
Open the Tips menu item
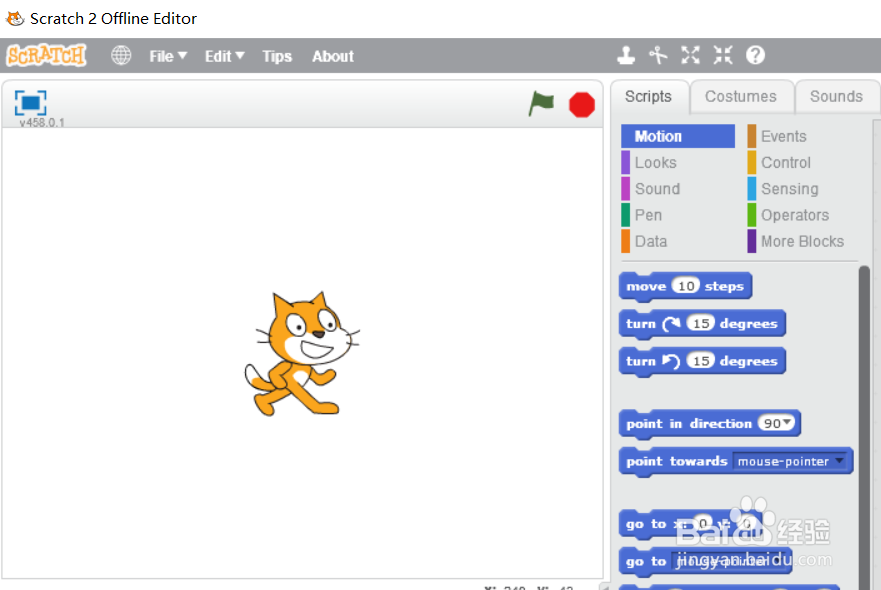tap(277, 56)
